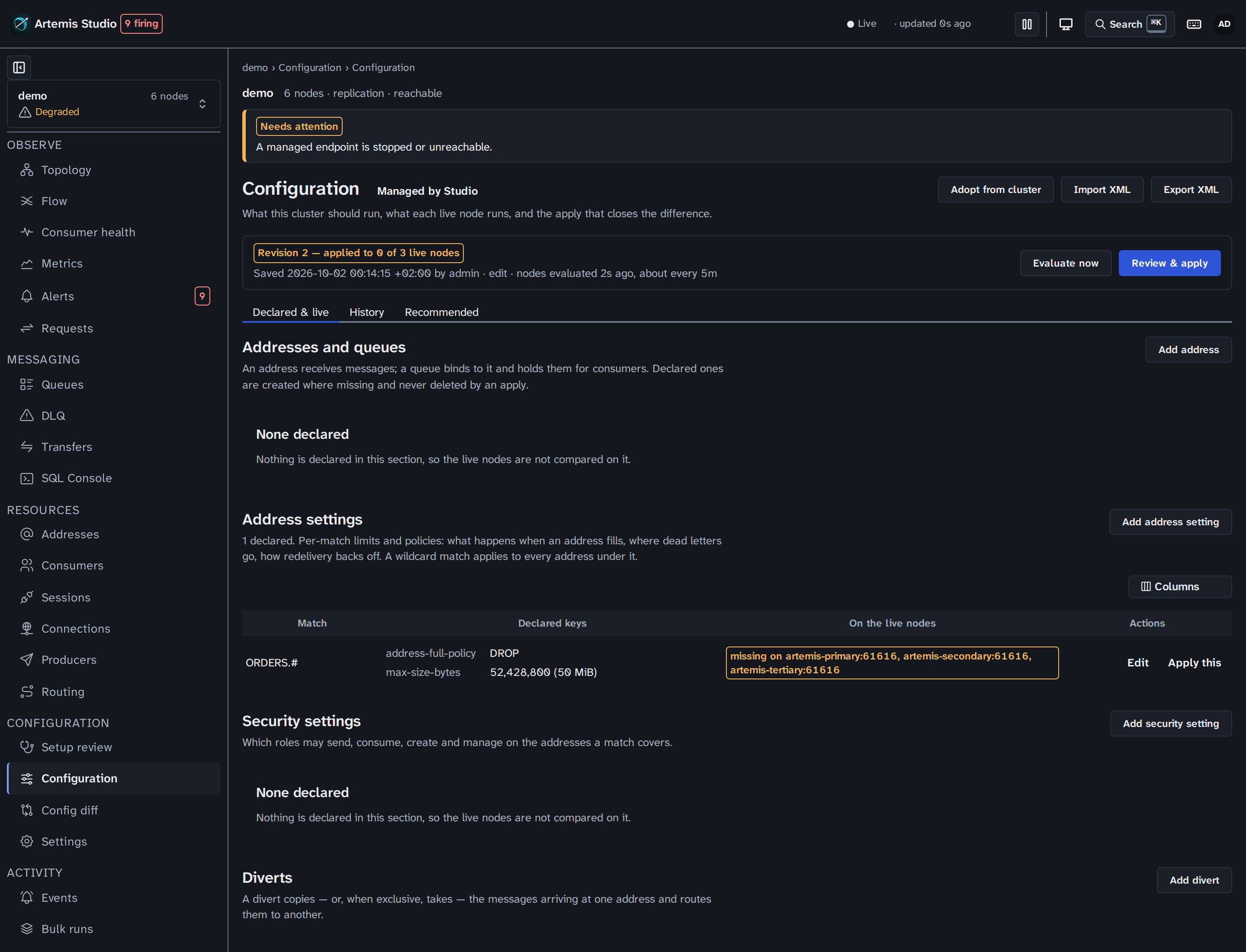The height and width of the screenshot is (952, 1246).
Task: Expand the demo cluster selector
Action: click(113, 104)
